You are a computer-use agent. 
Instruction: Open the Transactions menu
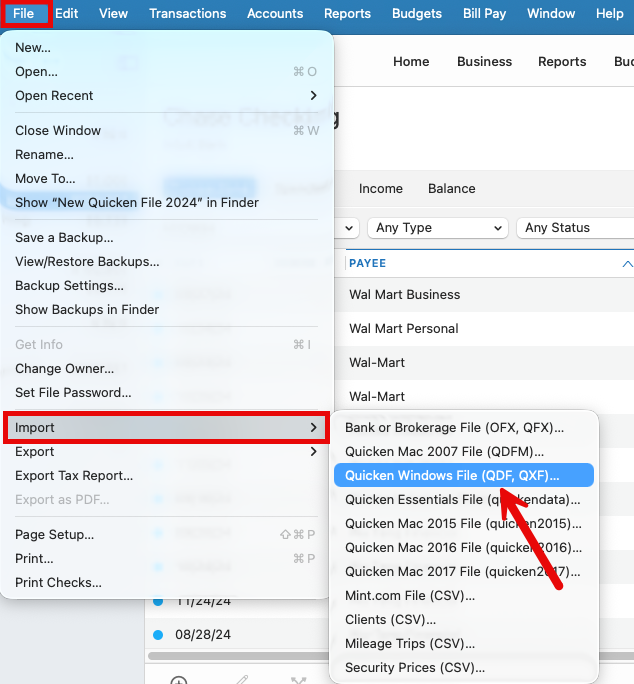(188, 14)
